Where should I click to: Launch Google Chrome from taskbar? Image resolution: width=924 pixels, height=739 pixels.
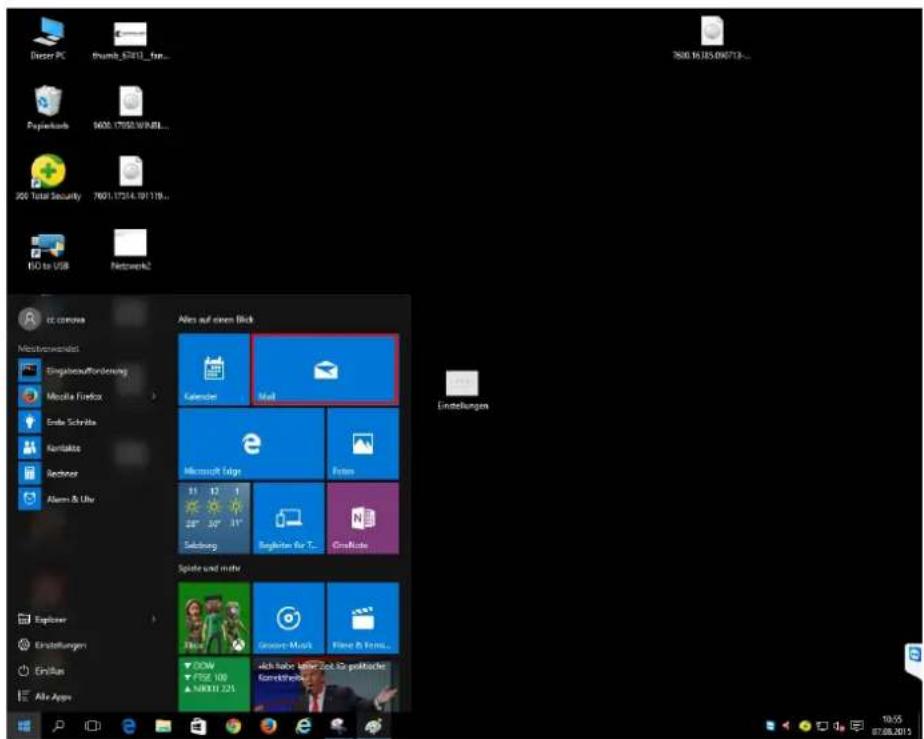(233, 726)
